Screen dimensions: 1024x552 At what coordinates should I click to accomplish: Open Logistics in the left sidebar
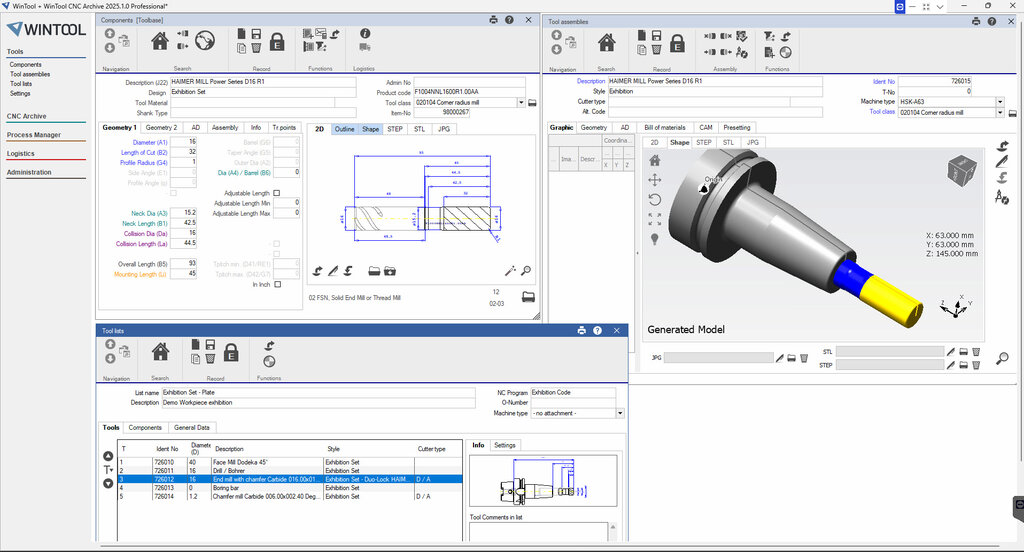point(20,154)
